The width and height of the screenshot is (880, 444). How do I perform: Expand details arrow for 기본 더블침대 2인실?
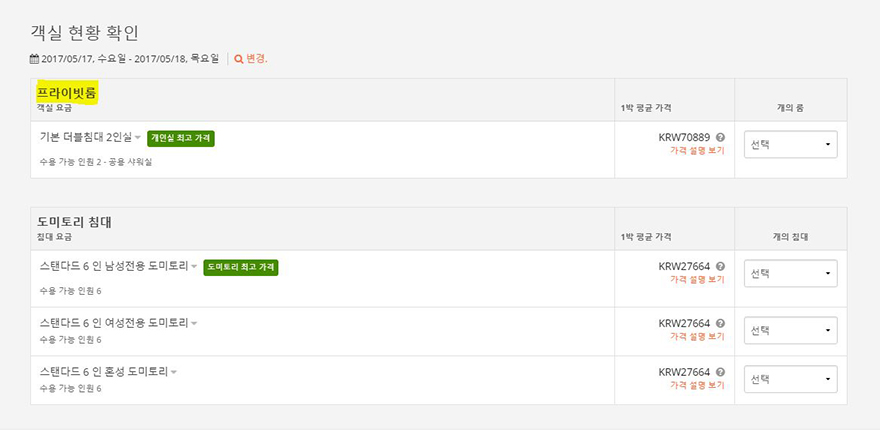[x=138, y=138]
